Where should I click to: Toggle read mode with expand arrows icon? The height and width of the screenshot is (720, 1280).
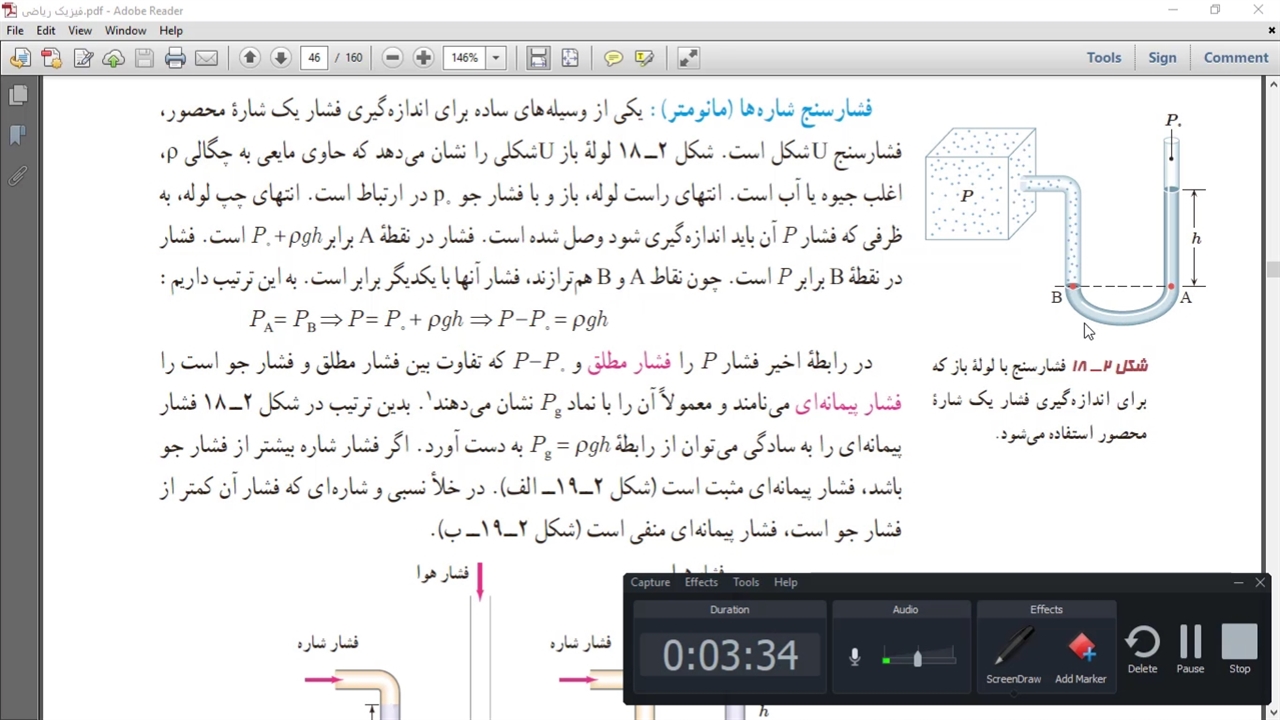point(688,58)
